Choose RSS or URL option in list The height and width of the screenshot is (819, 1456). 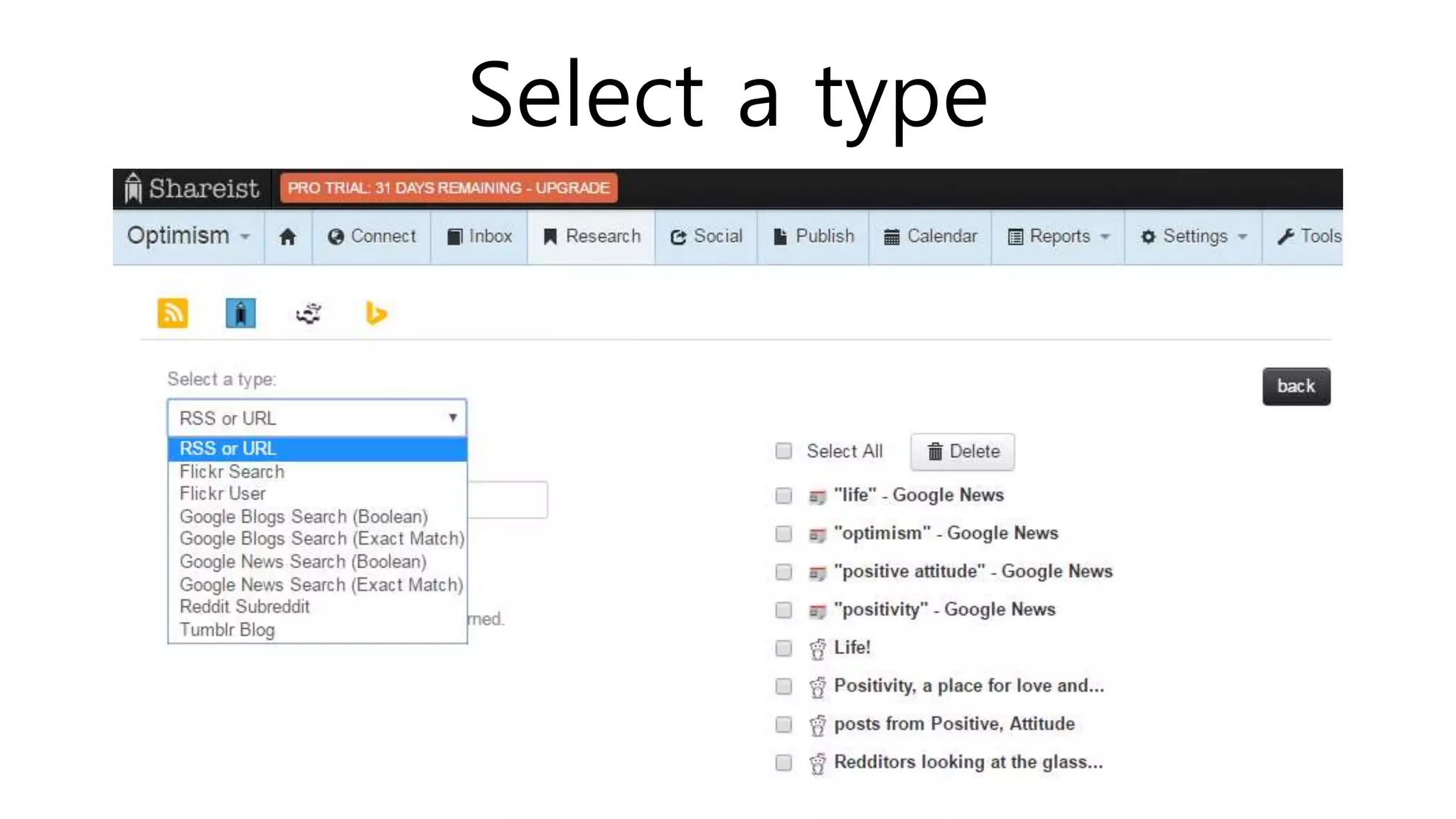click(x=317, y=449)
